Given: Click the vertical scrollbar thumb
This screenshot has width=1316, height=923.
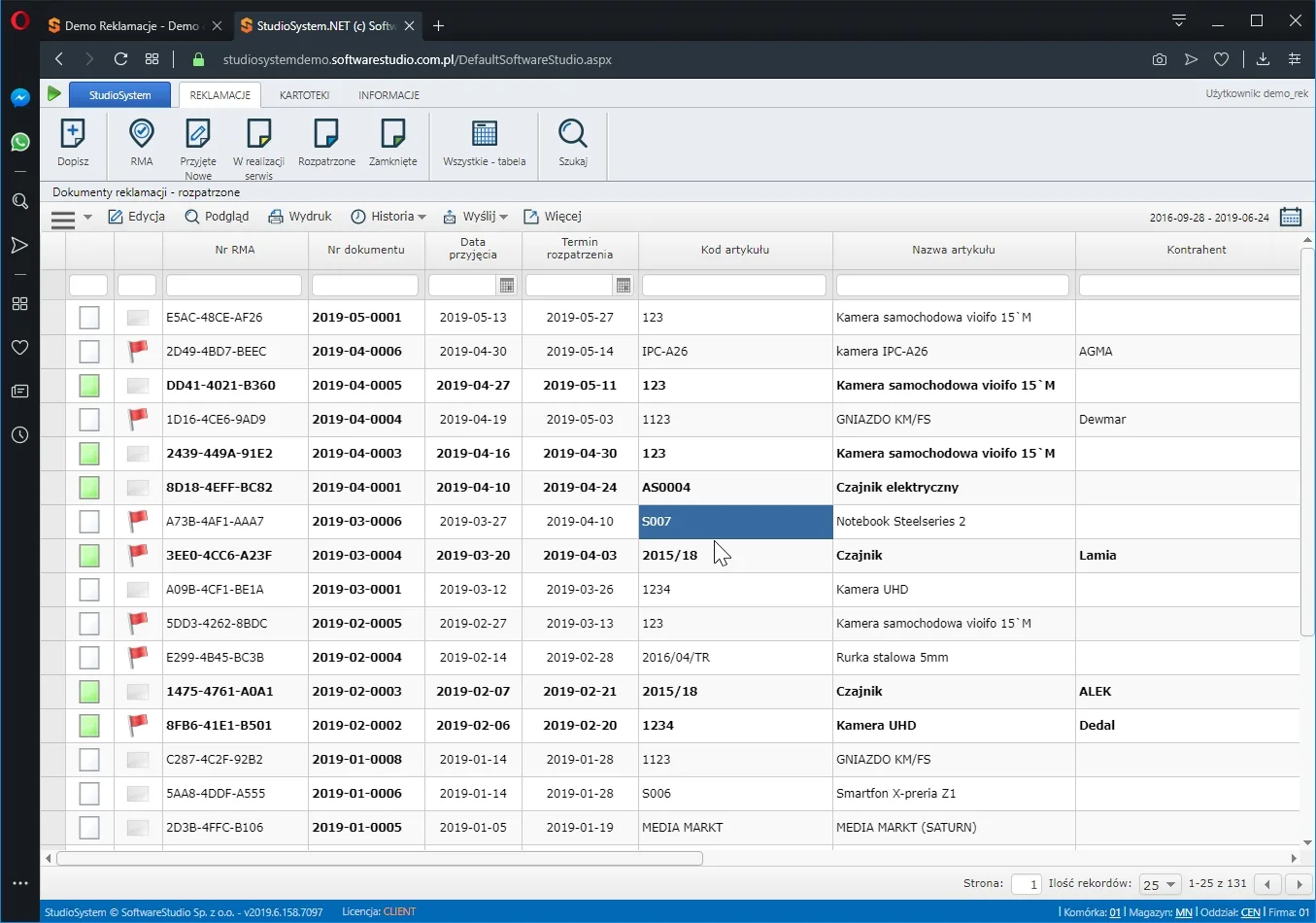Looking at the screenshot, I should [1307, 440].
